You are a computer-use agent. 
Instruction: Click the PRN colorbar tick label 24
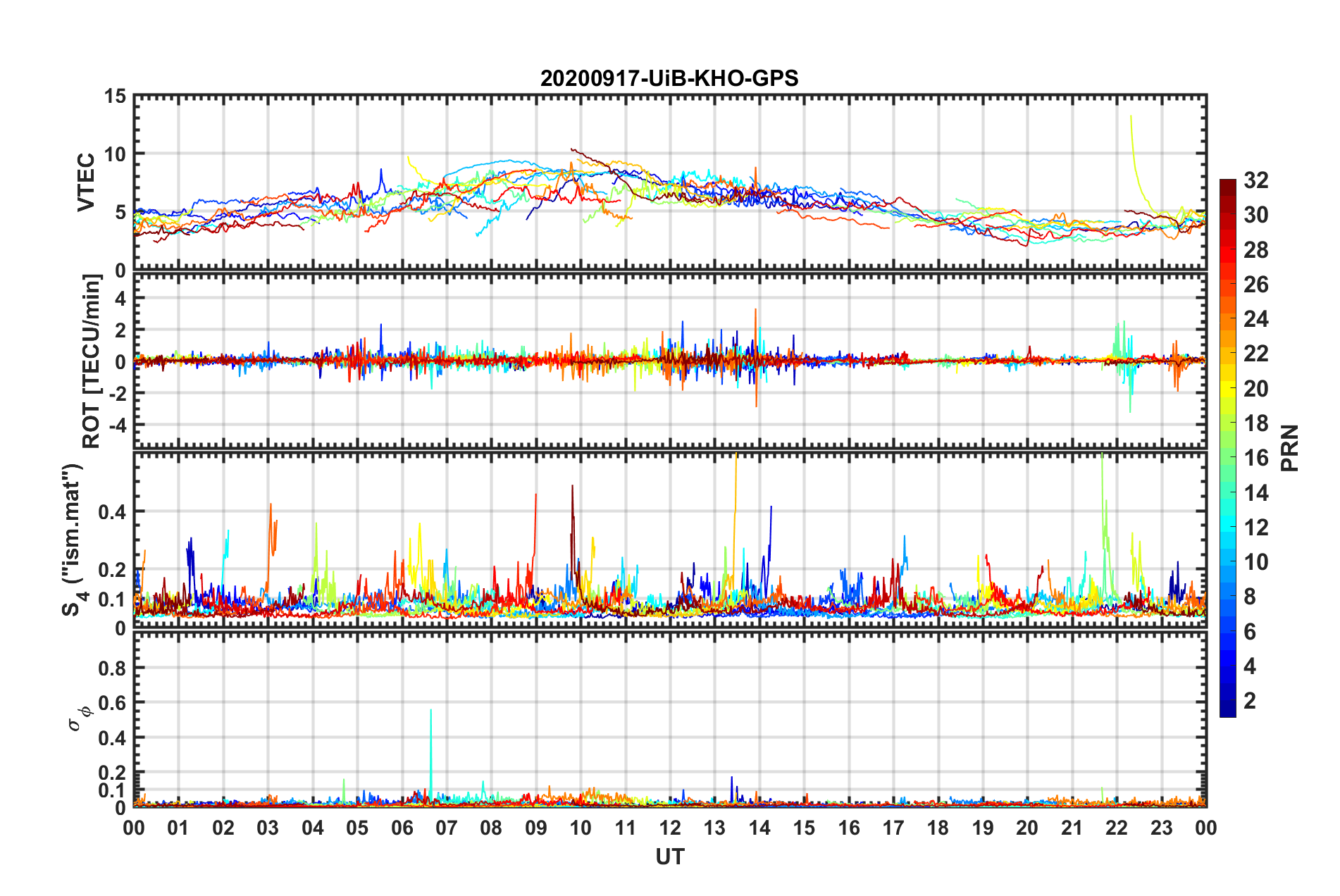(1256, 319)
